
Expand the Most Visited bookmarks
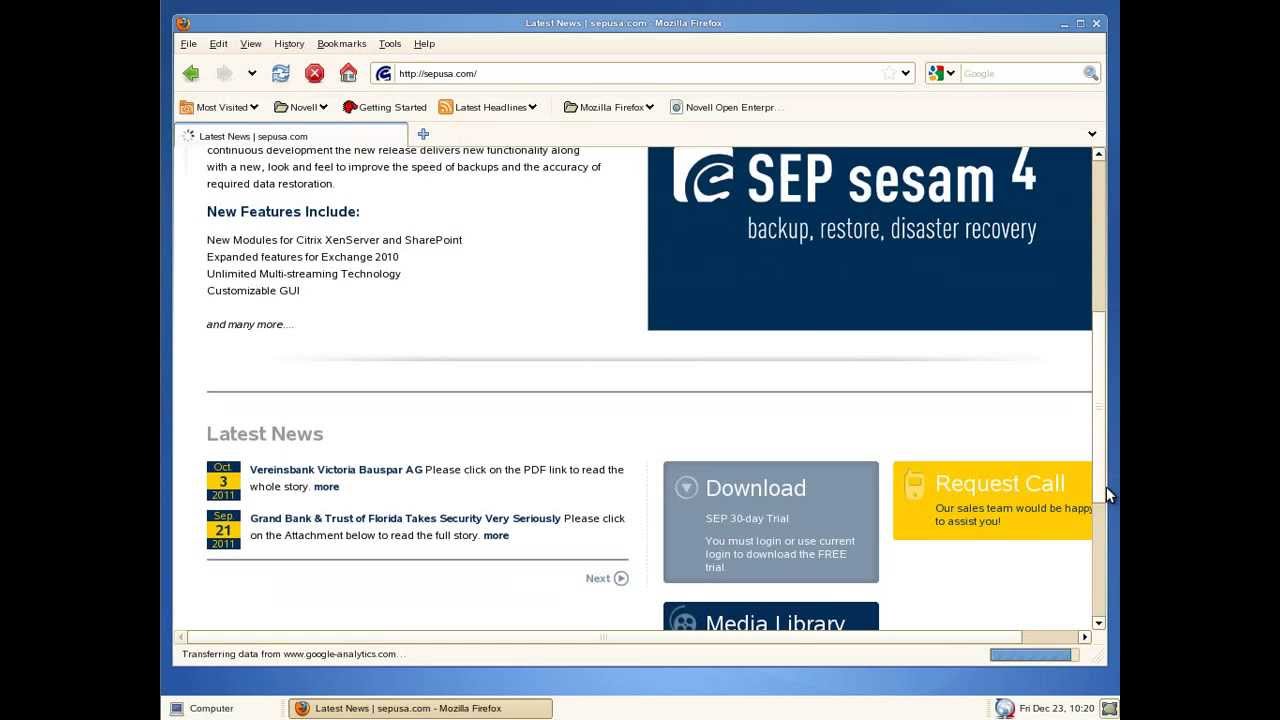pos(219,107)
